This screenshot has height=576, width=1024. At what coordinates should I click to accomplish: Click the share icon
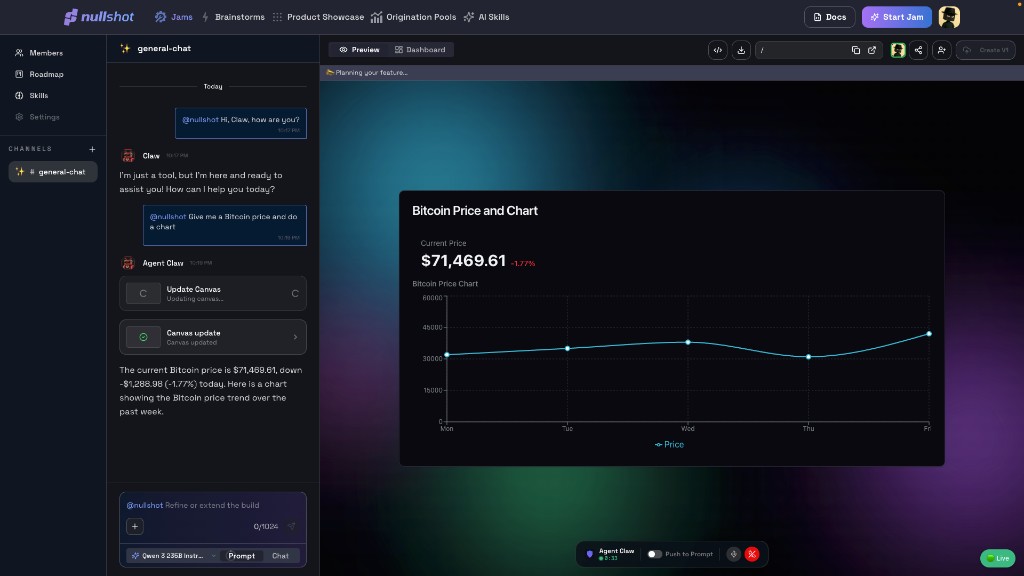tap(918, 50)
